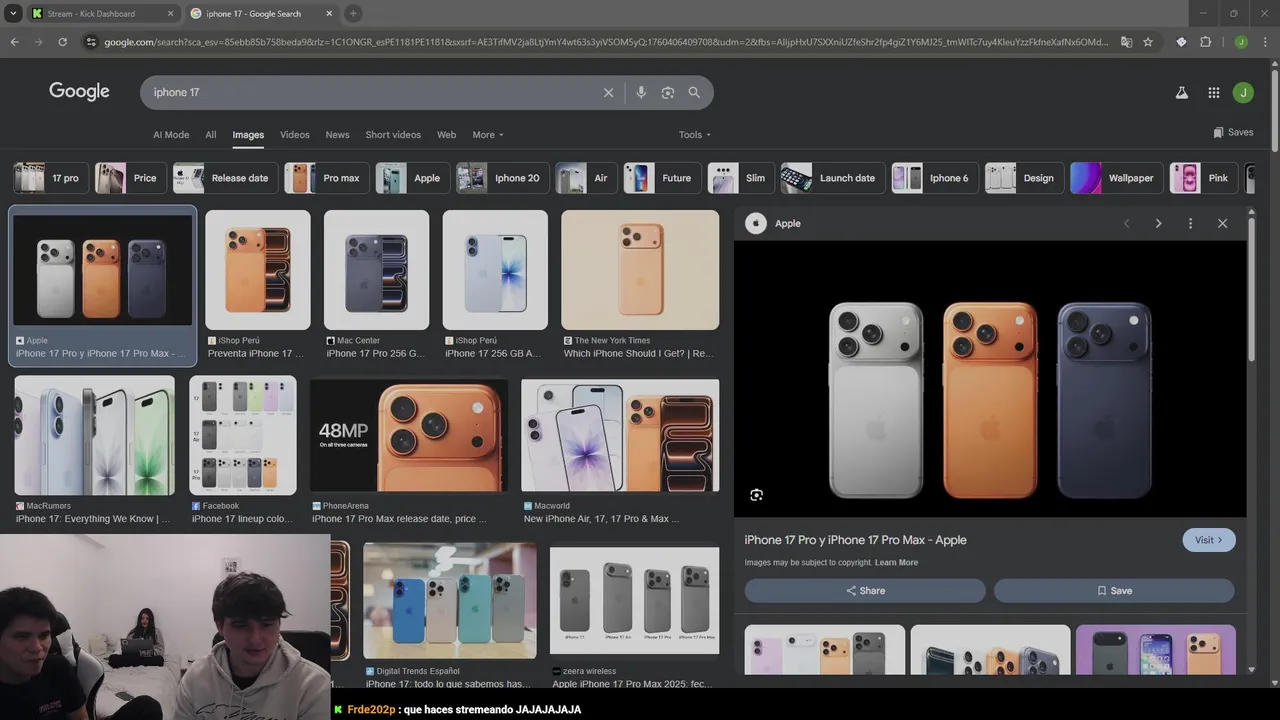Image resolution: width=1280 pixels, height=720 pixels.
Task: Filter by Price chip
Action: 131,178
